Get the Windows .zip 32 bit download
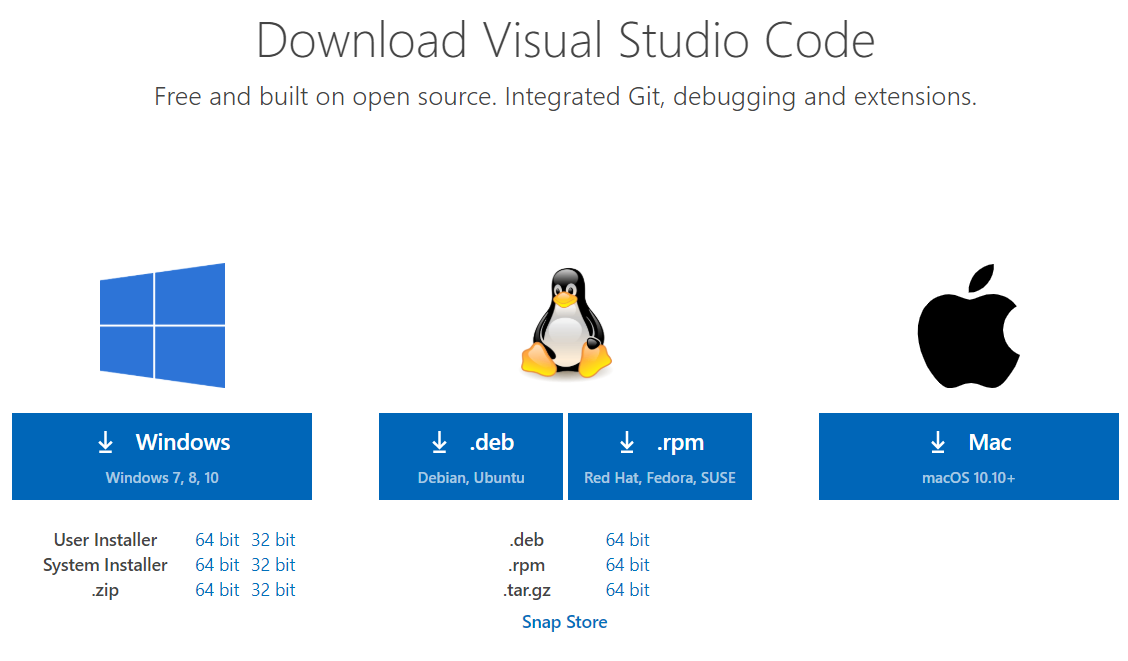1128x661 pixels. (x=273, y=590)
